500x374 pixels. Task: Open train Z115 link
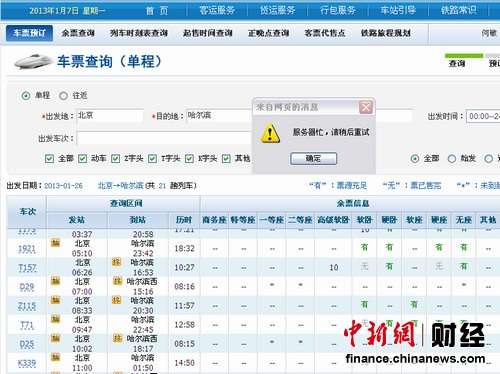(x=27, y=306)
